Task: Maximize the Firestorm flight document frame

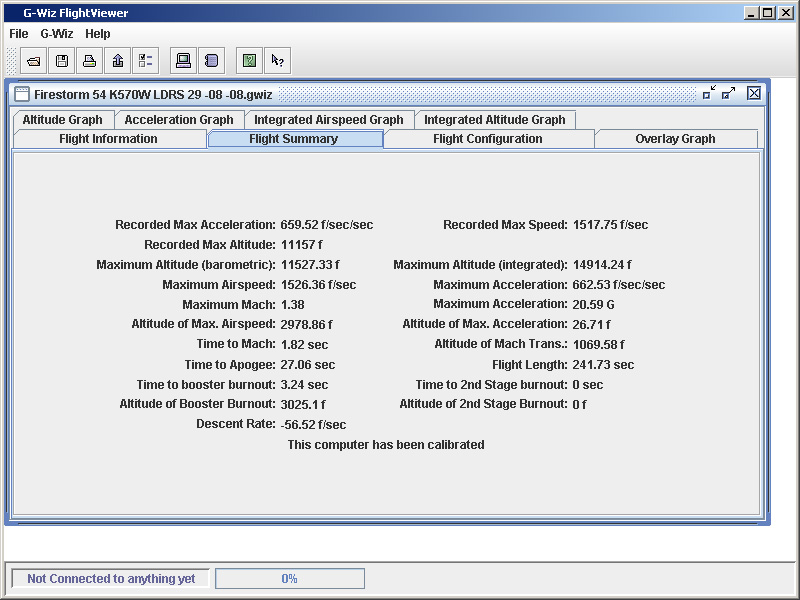Action: pos(729,93)
